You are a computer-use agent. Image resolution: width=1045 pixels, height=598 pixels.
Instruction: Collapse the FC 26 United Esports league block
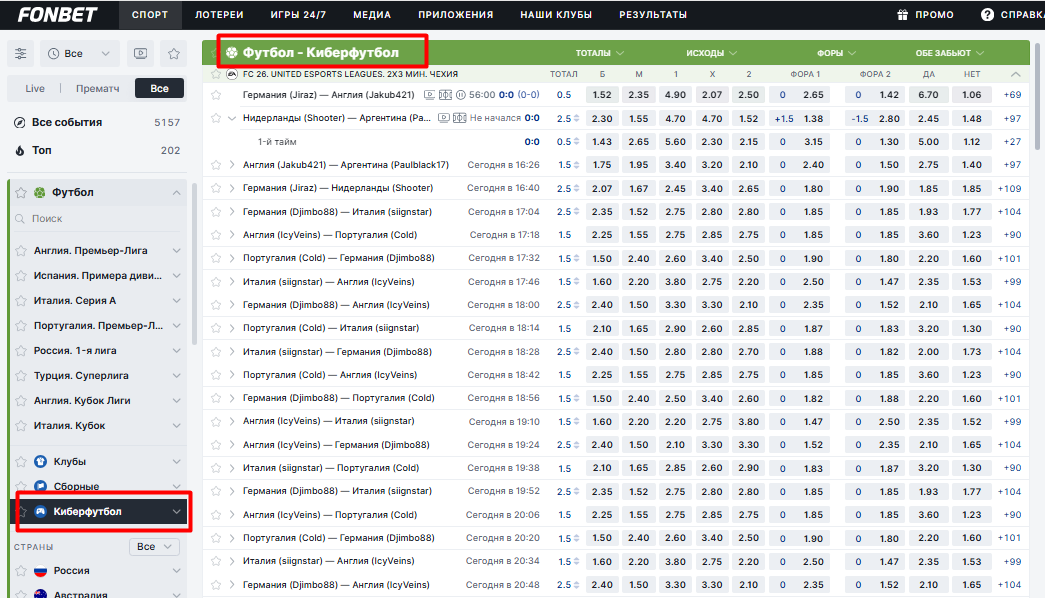click(x=1015, y=74)
